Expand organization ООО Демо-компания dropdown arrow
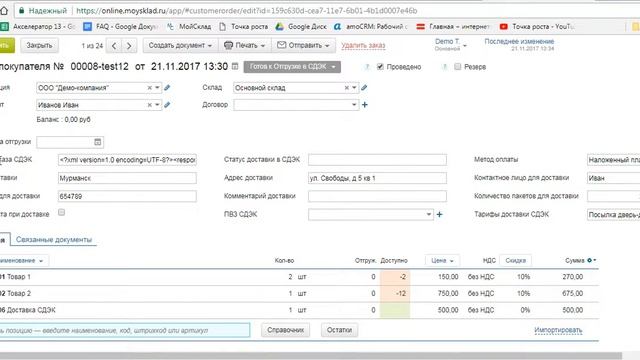The width and height of the screenshot is (640, 360). (157, 88)
